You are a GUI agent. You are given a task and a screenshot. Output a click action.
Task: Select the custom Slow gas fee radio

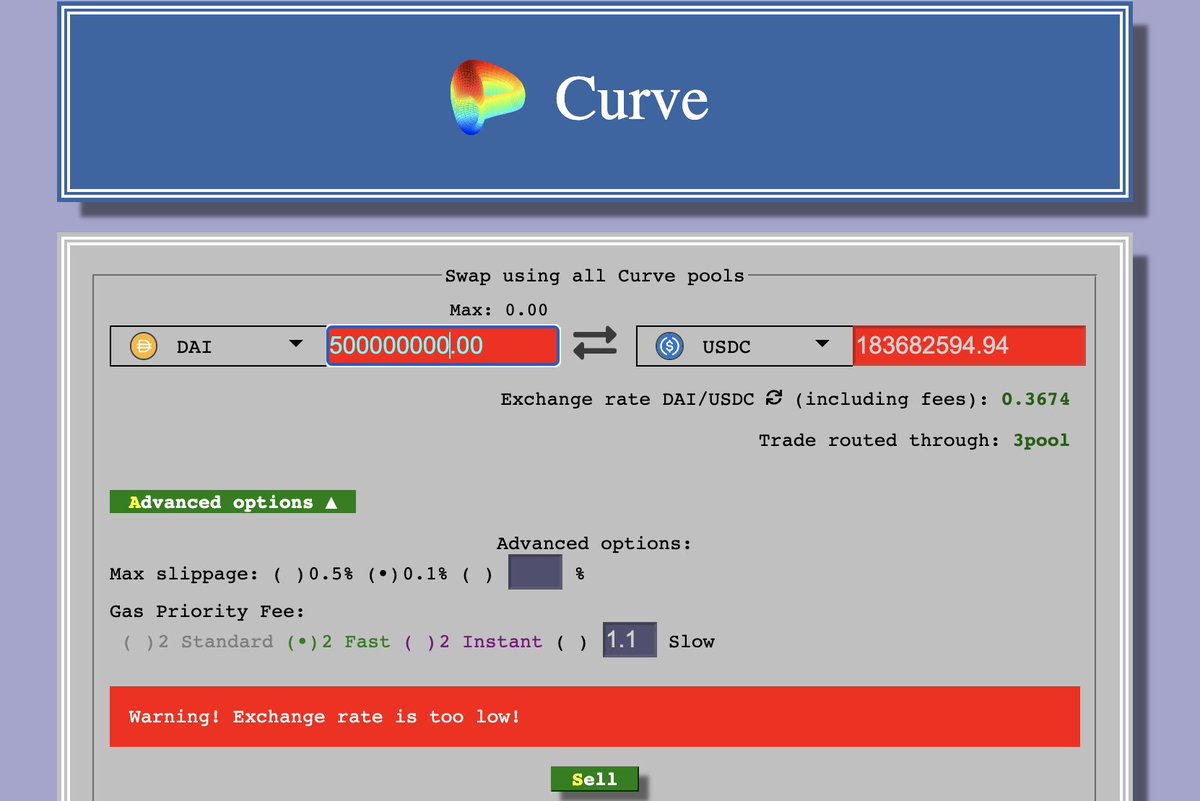571,641
